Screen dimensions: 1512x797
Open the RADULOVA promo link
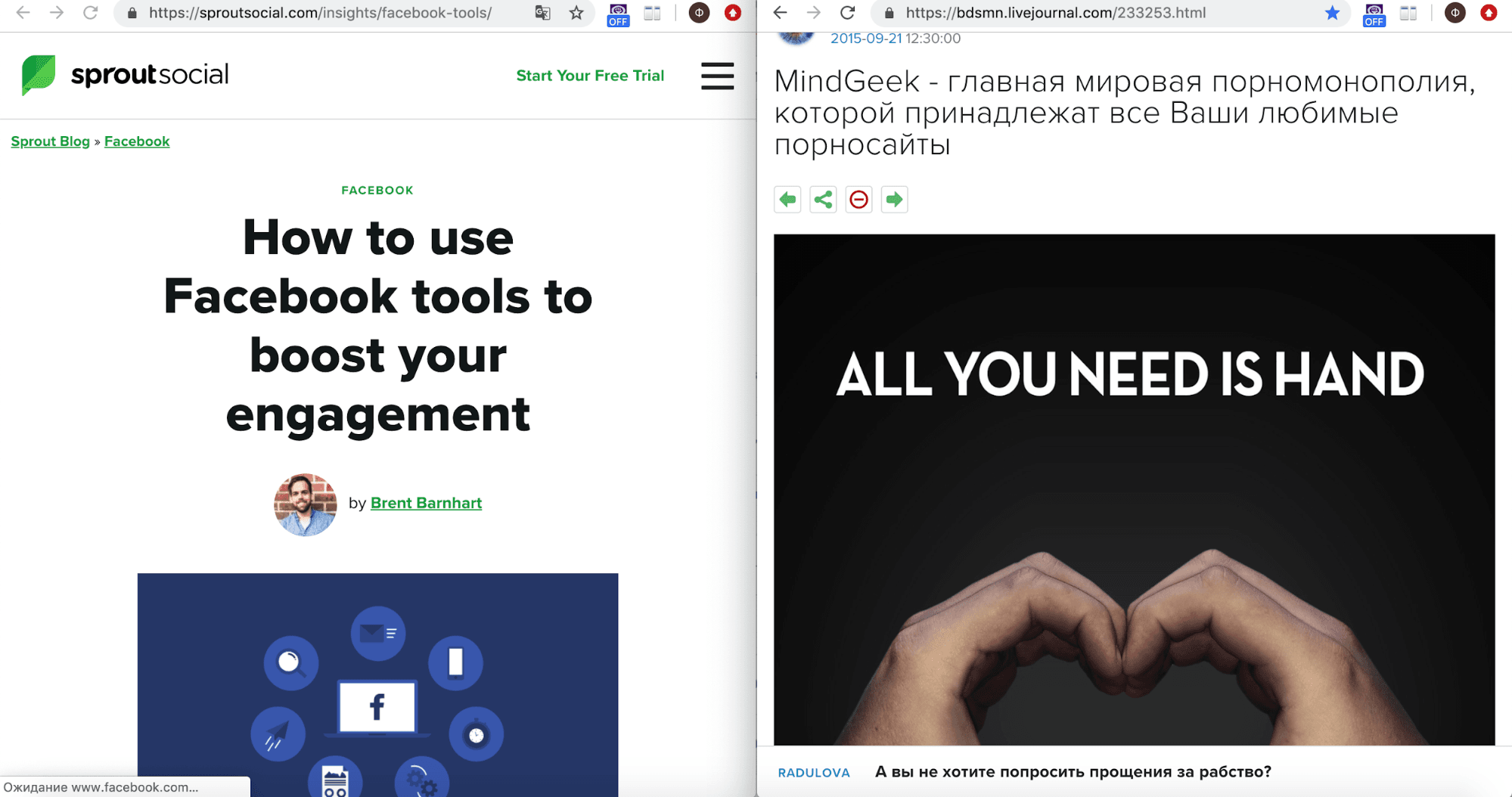click(x=814, y=773)
